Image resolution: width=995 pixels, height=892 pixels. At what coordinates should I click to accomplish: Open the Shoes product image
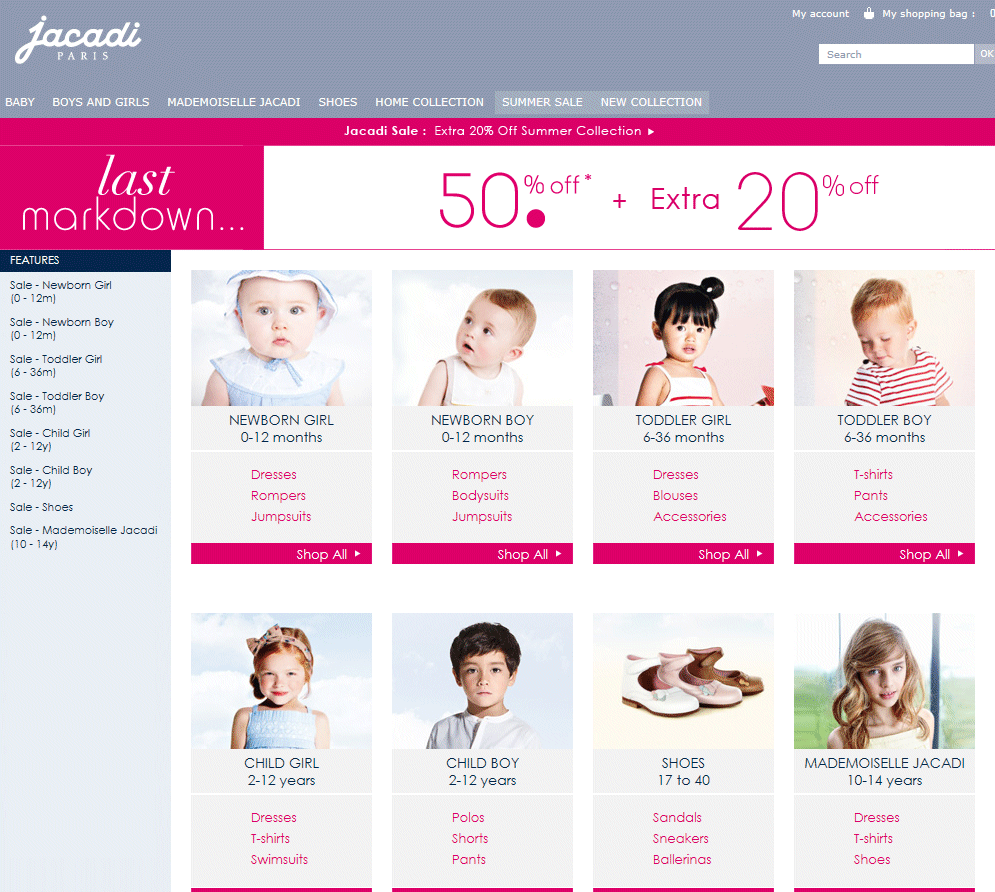pyautogui.click(x=683, y=681)
